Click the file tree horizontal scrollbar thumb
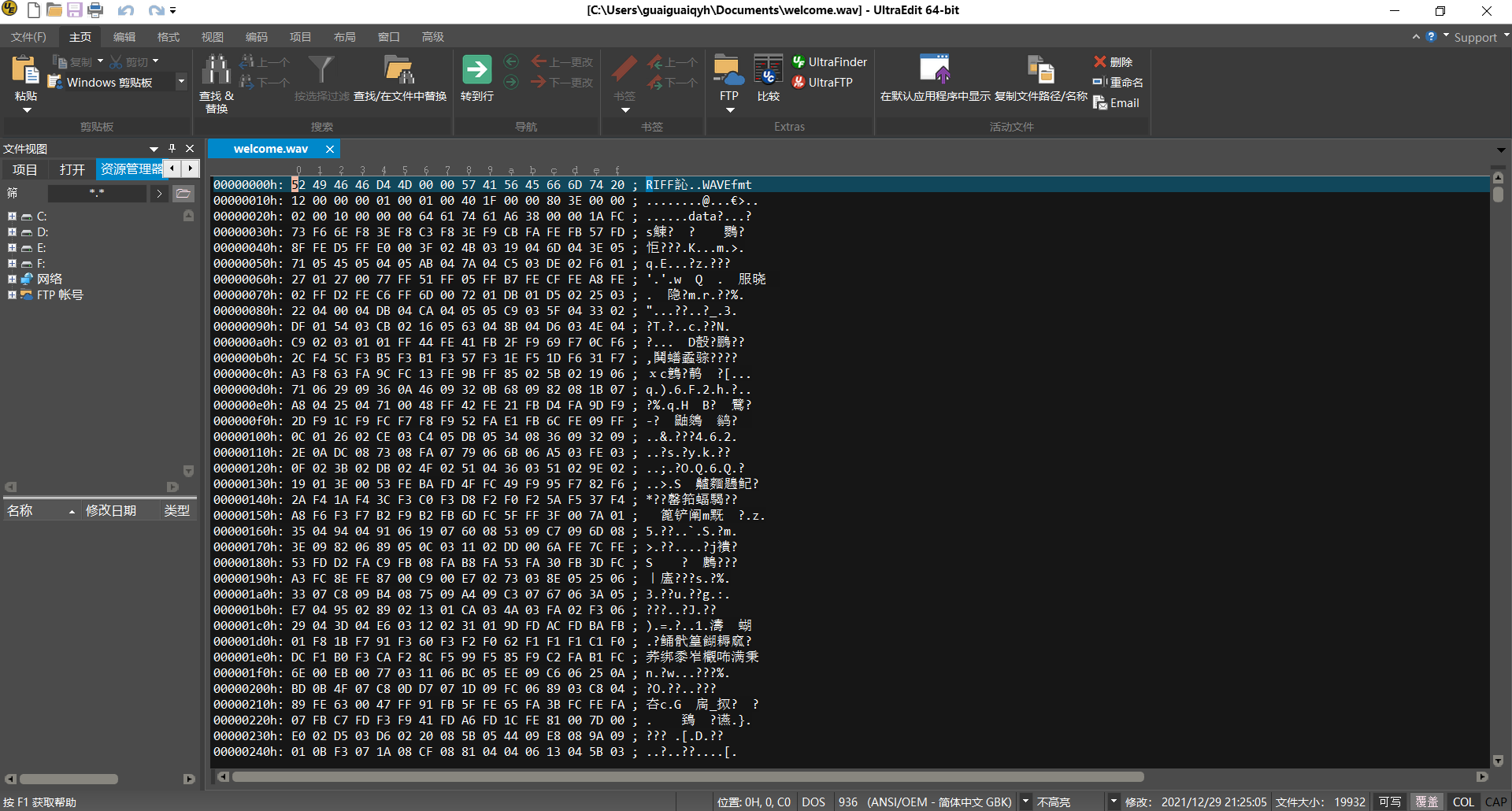This screenshot has height=811, width=1512. coord(69,779)
